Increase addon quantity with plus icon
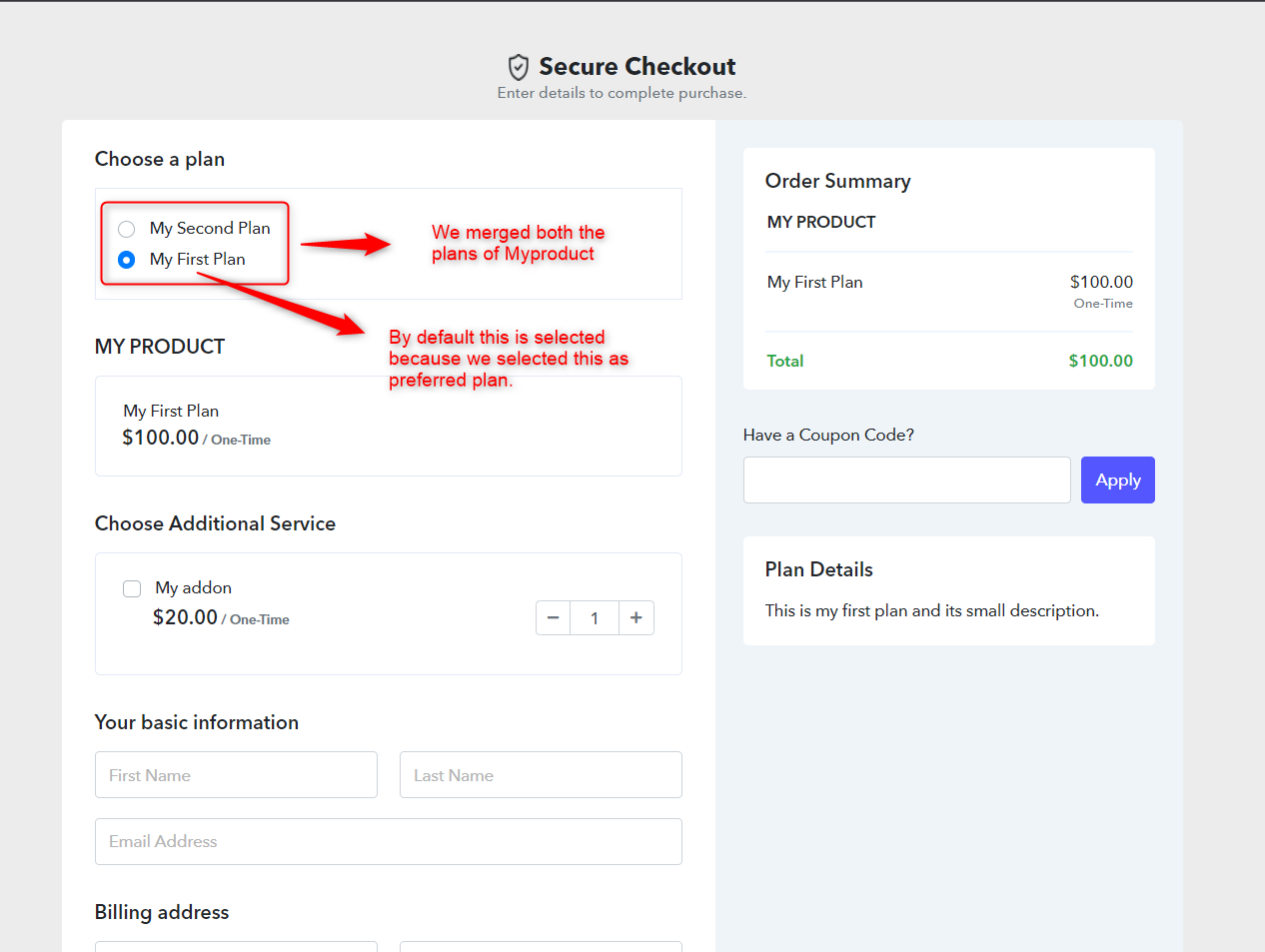 636,618
